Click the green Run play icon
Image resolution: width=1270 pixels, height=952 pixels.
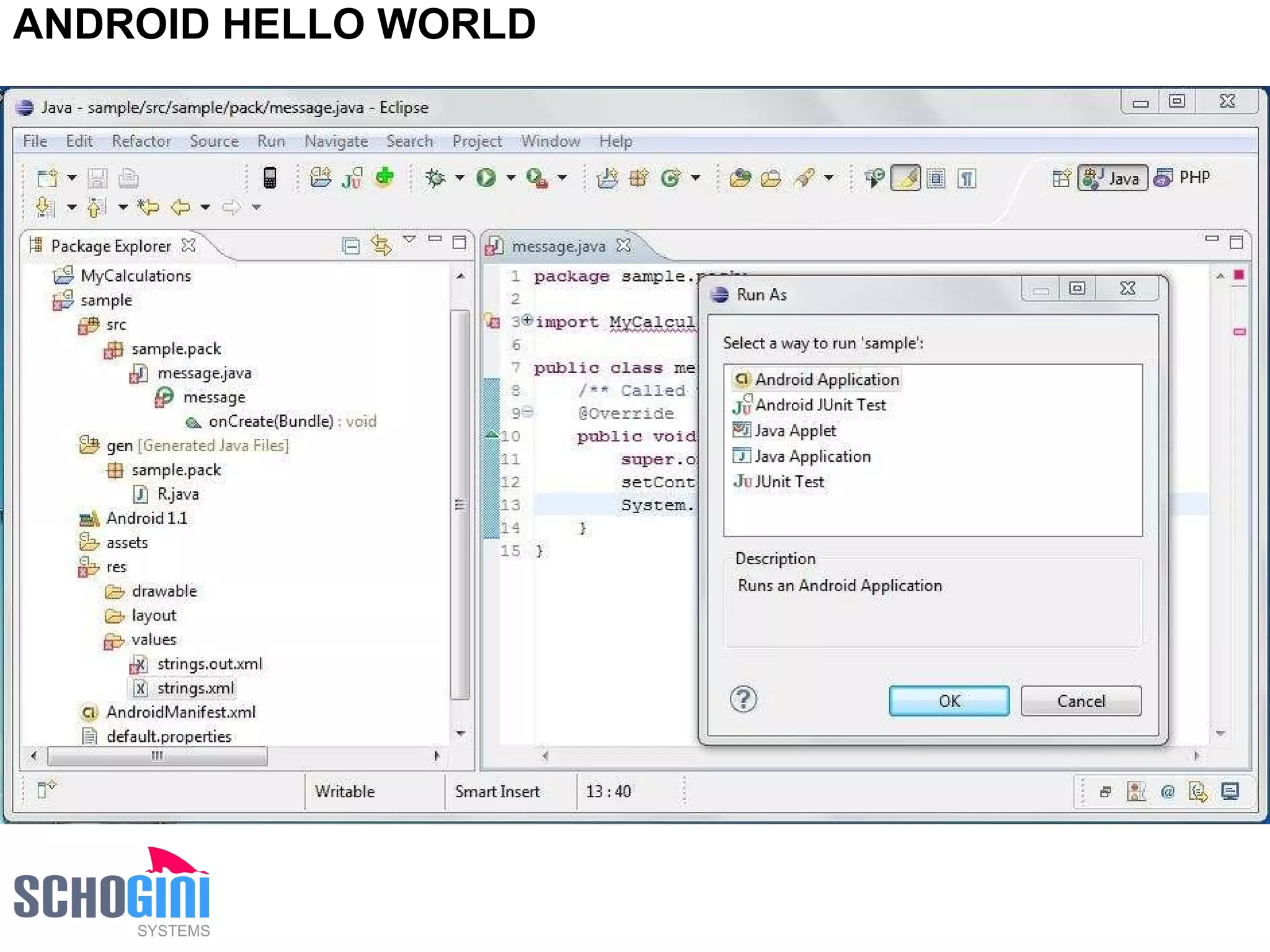pos(486,178)
